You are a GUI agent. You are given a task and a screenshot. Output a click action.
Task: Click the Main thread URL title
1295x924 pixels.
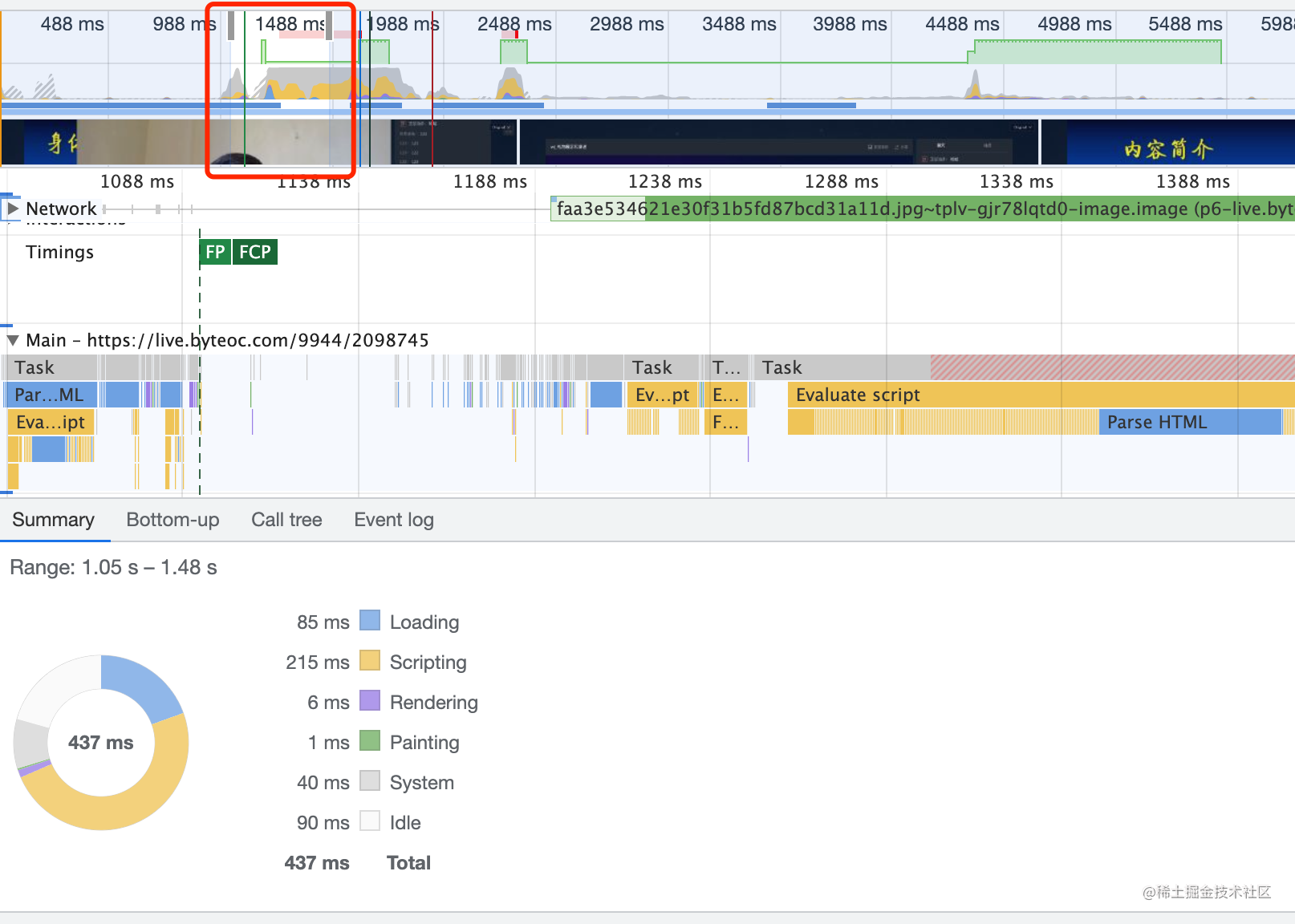228,340
